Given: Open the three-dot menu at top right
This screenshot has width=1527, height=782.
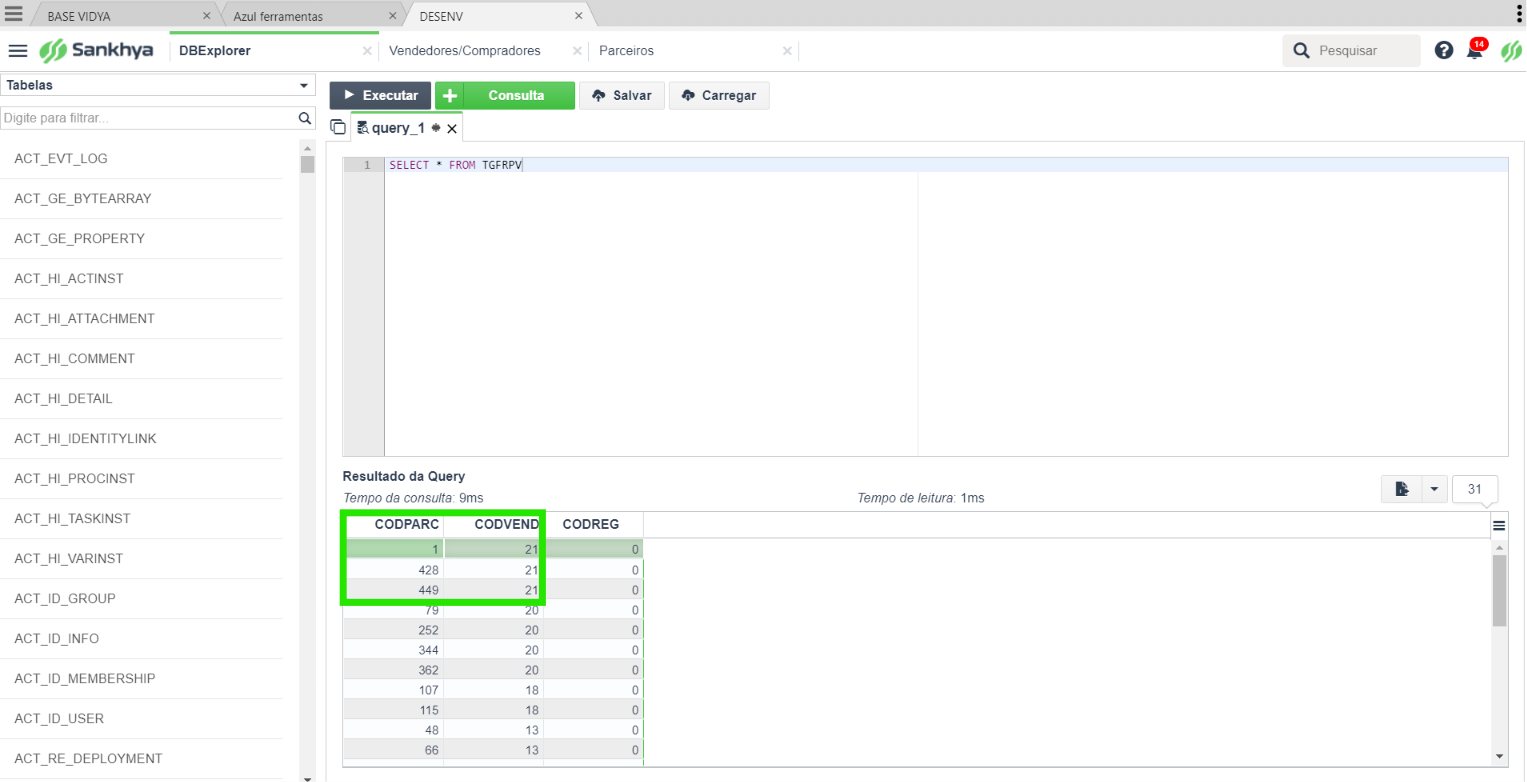Looking at the screenshot, I should [1519, 13].
